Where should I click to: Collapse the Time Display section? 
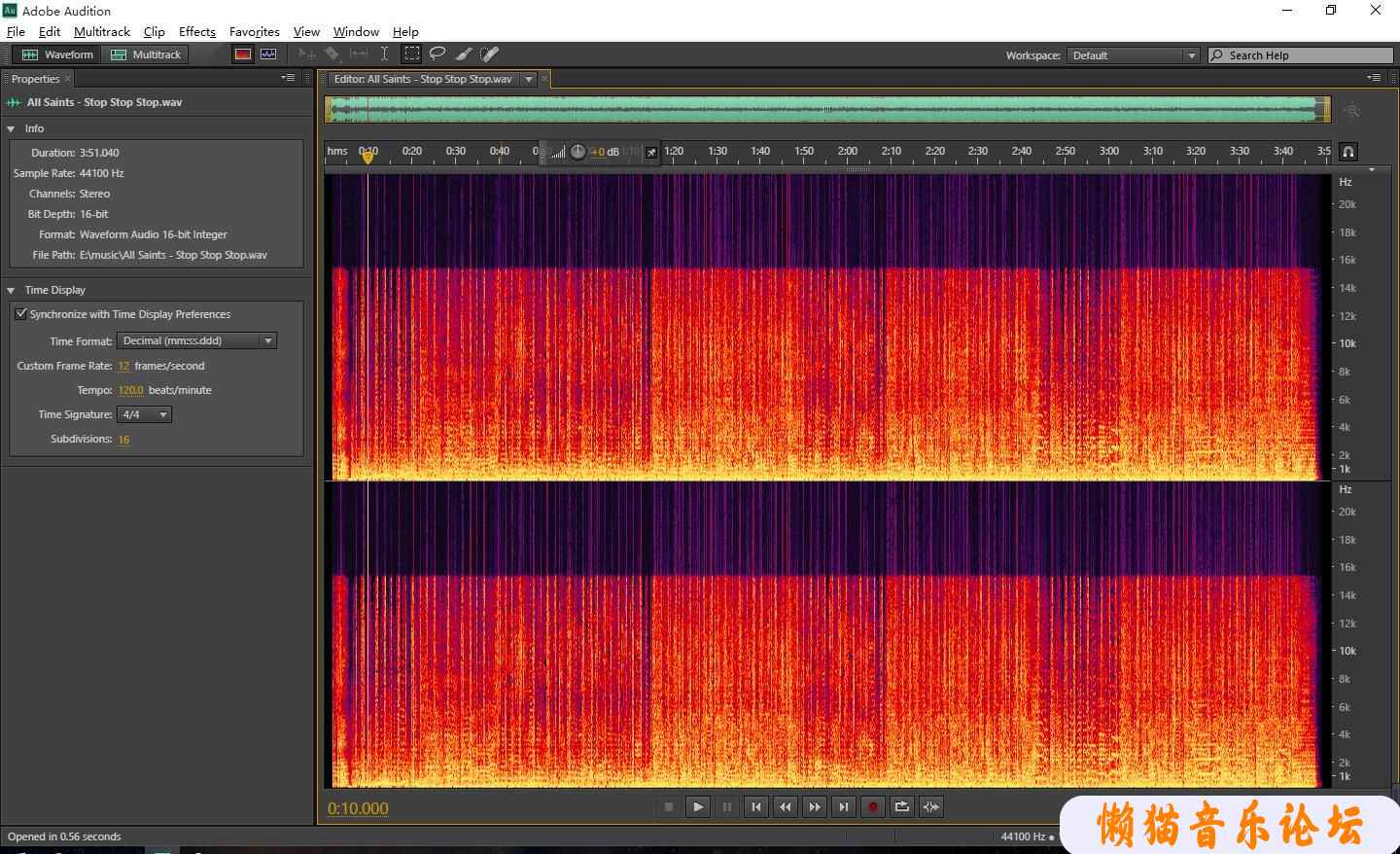(x=11, y=290)
